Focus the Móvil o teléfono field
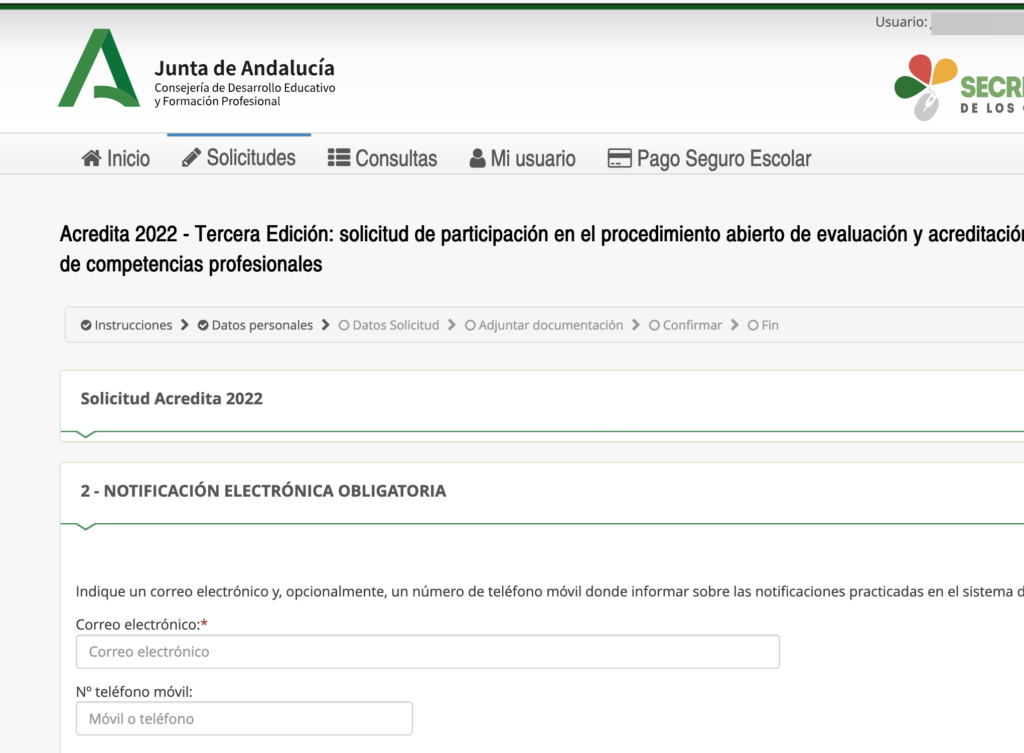This screenshot has height=753, width=1024. (244, 719)
